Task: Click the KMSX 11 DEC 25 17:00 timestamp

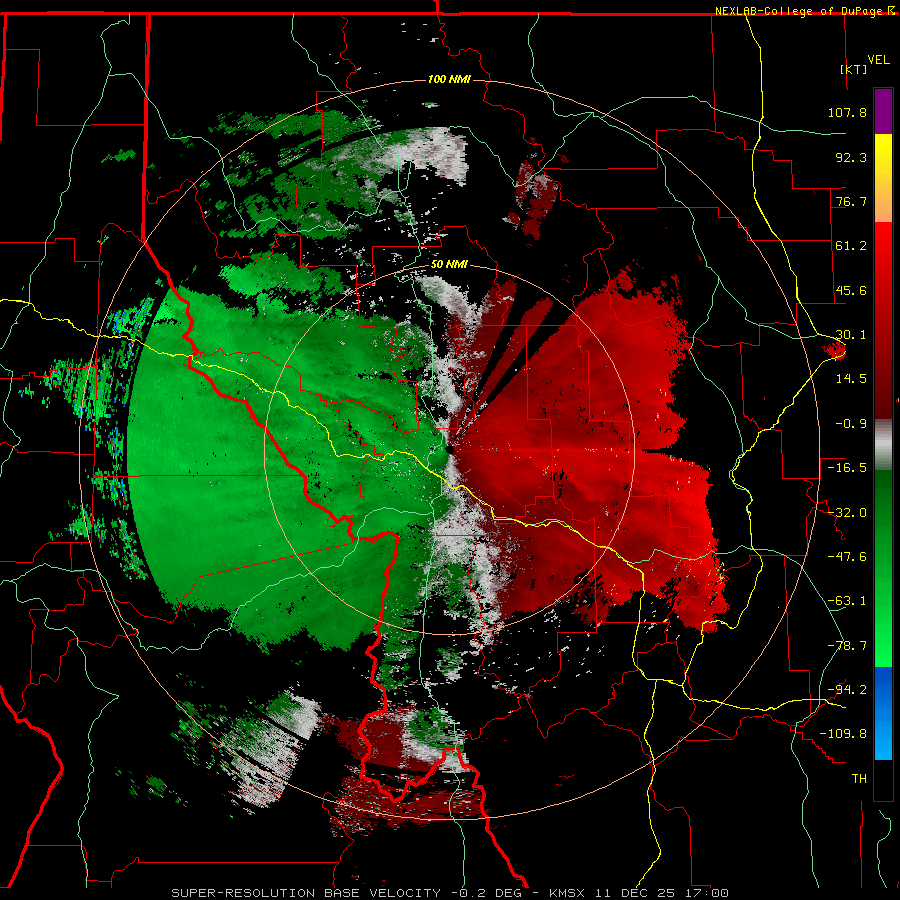Action: pos(639,893)
